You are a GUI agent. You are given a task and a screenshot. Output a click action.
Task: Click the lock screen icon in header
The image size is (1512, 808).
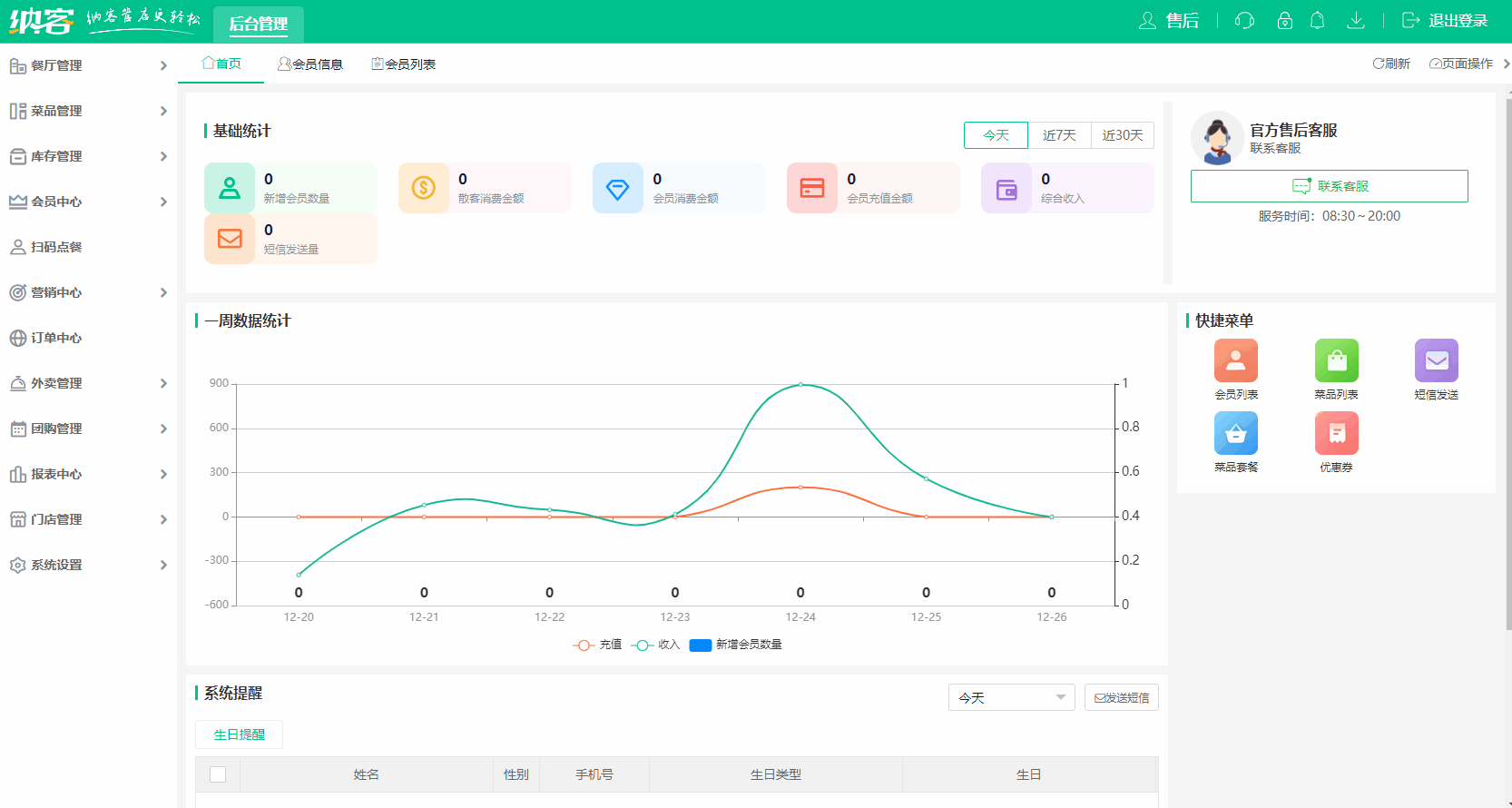pyautogui.click(x=1284, y=21)
